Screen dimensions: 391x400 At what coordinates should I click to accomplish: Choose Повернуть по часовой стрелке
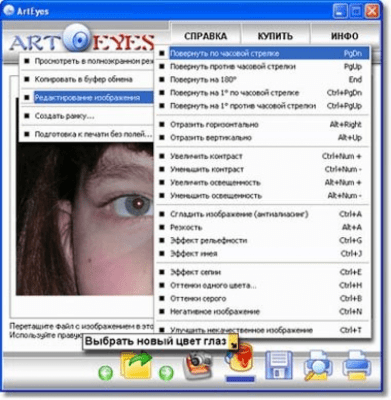[263, 53]
